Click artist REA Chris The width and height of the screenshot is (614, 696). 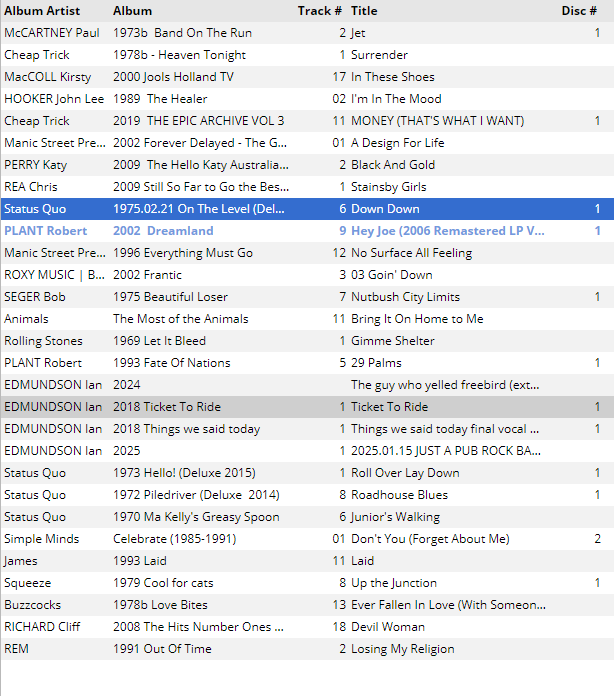tap(31, 187)
